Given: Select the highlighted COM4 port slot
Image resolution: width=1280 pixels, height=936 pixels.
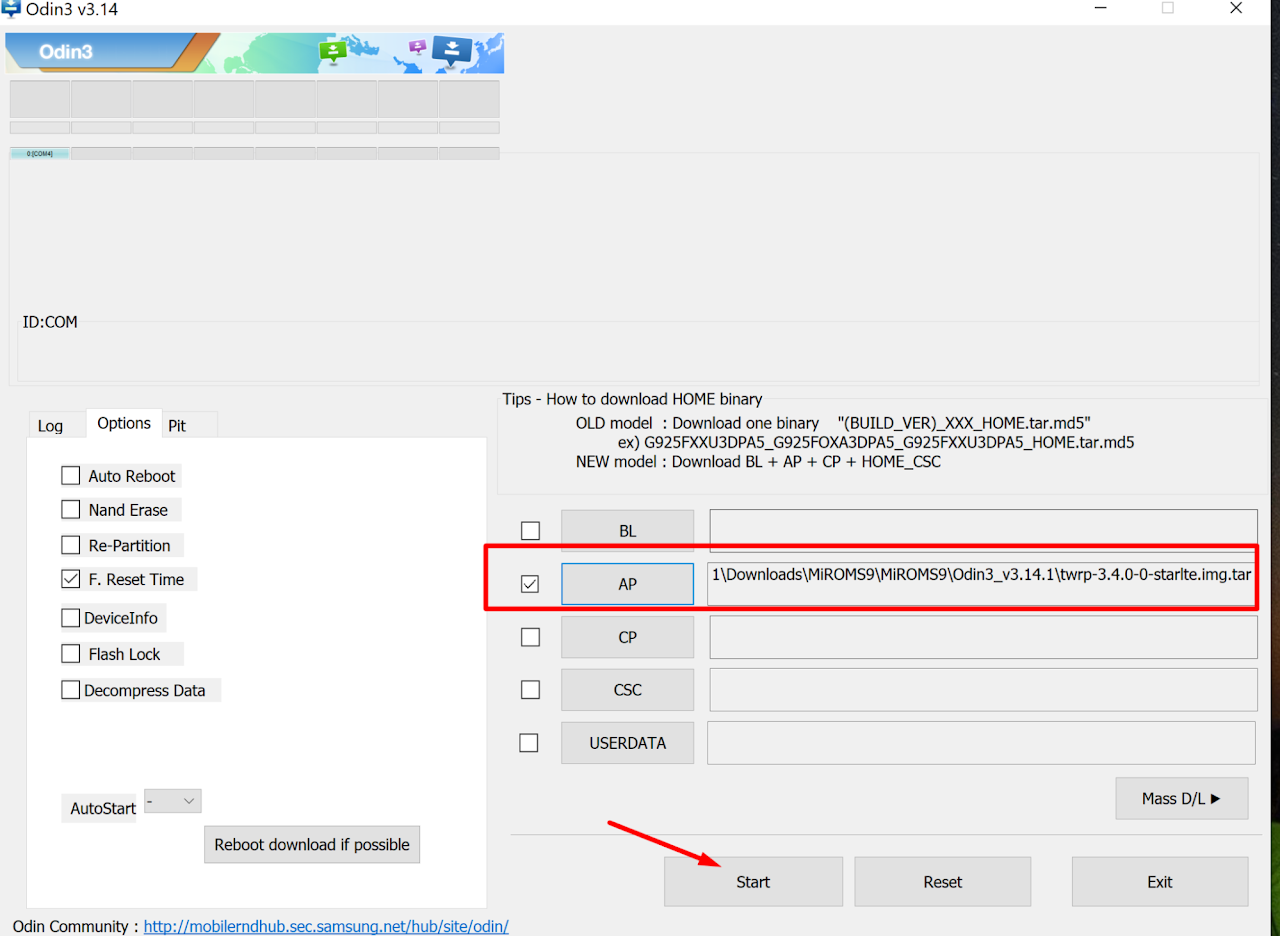Looking at the screenshot, I should (40, 154).
